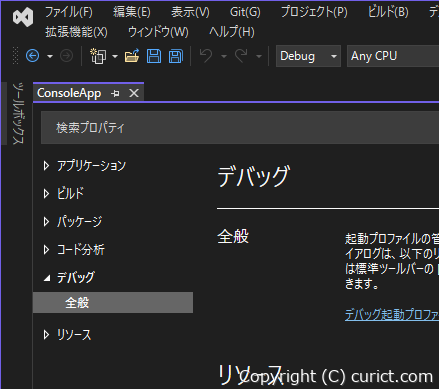The width and height of the screenshot is (439, 389).
Task: Click the 全般 section heading
Action: (233, 237)
